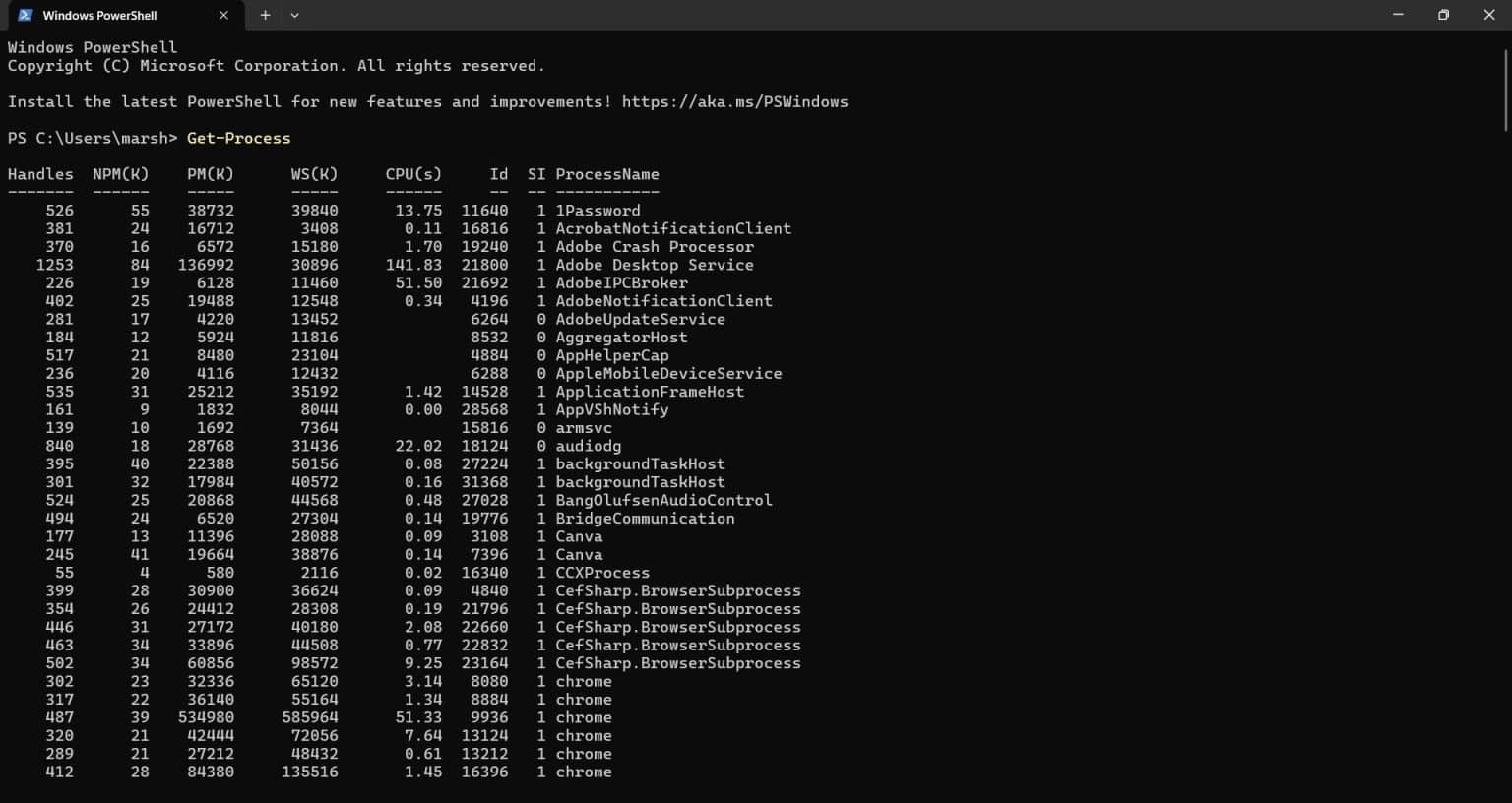1512x803 pixels.
Task: Expand the new tab profile dropdown chevron
Action: tap(294, 15)
